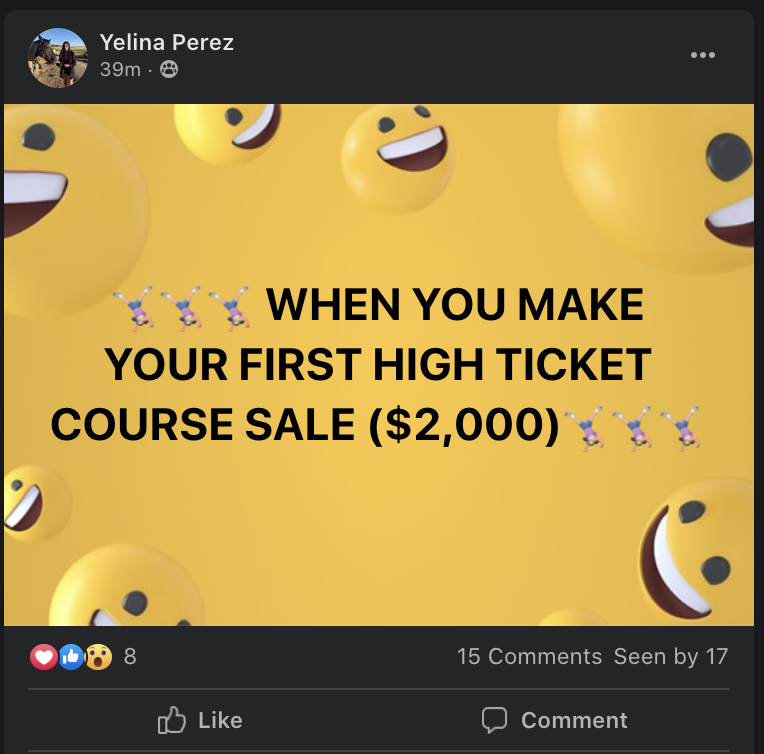764x754 pixels.
Task: Open the three-dot post options menu
Action: click(x=703, y=55)
